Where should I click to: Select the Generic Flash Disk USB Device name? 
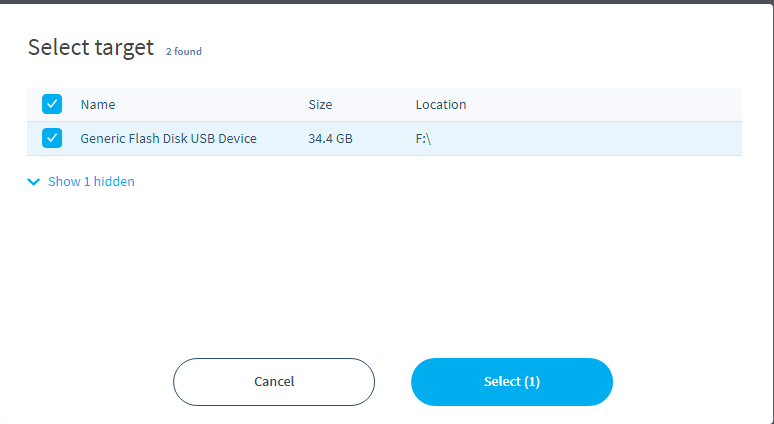(168, 139)
